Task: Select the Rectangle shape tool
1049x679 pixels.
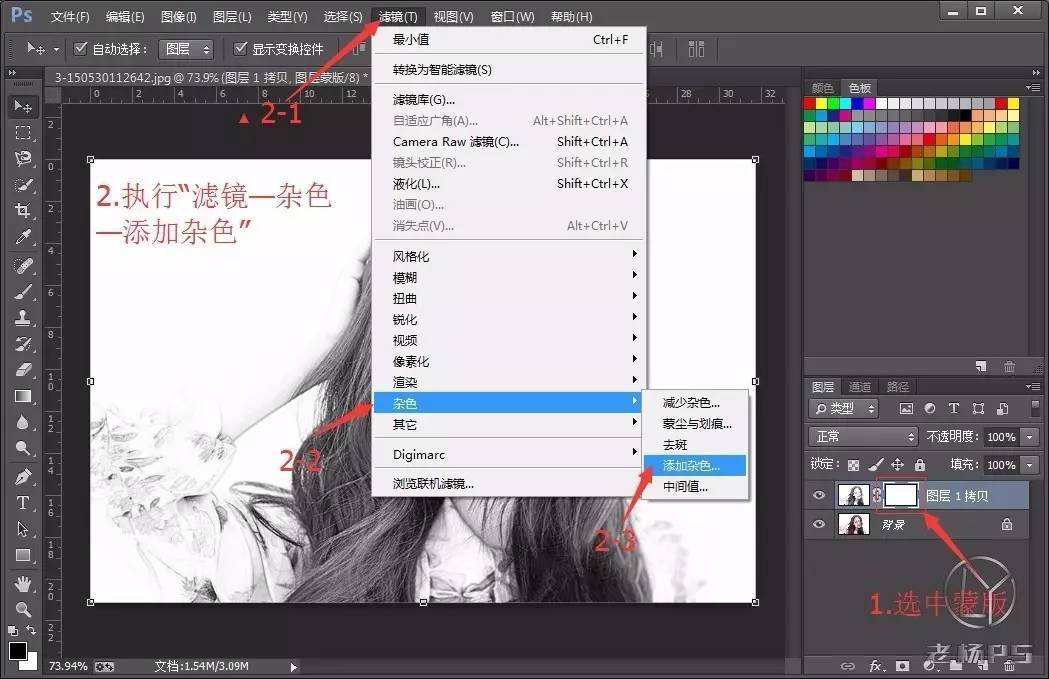Action: (23, 555)
